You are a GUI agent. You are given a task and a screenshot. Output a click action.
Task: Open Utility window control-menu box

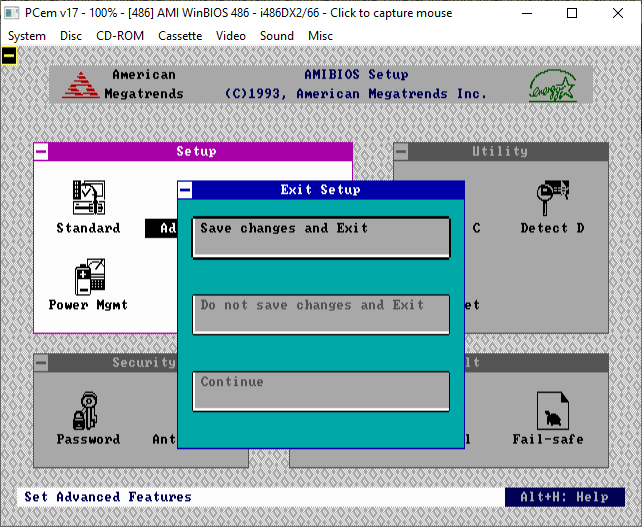tap(401, 152)
